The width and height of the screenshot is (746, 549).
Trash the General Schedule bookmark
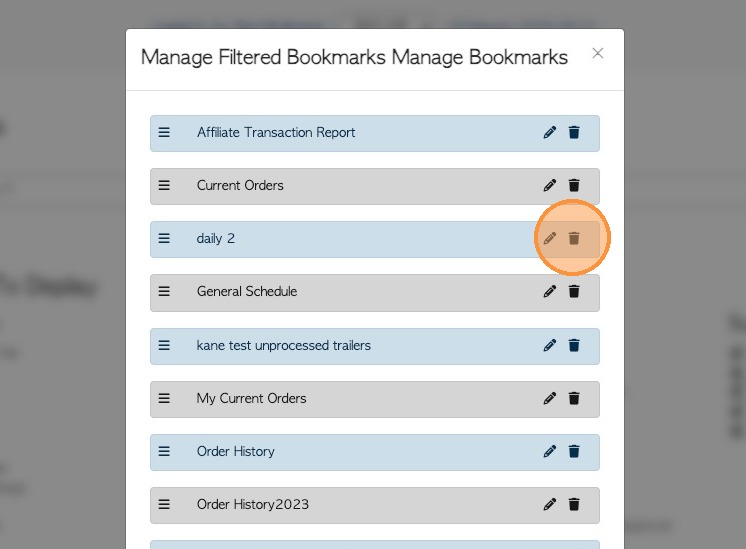[x=574, y=292]
